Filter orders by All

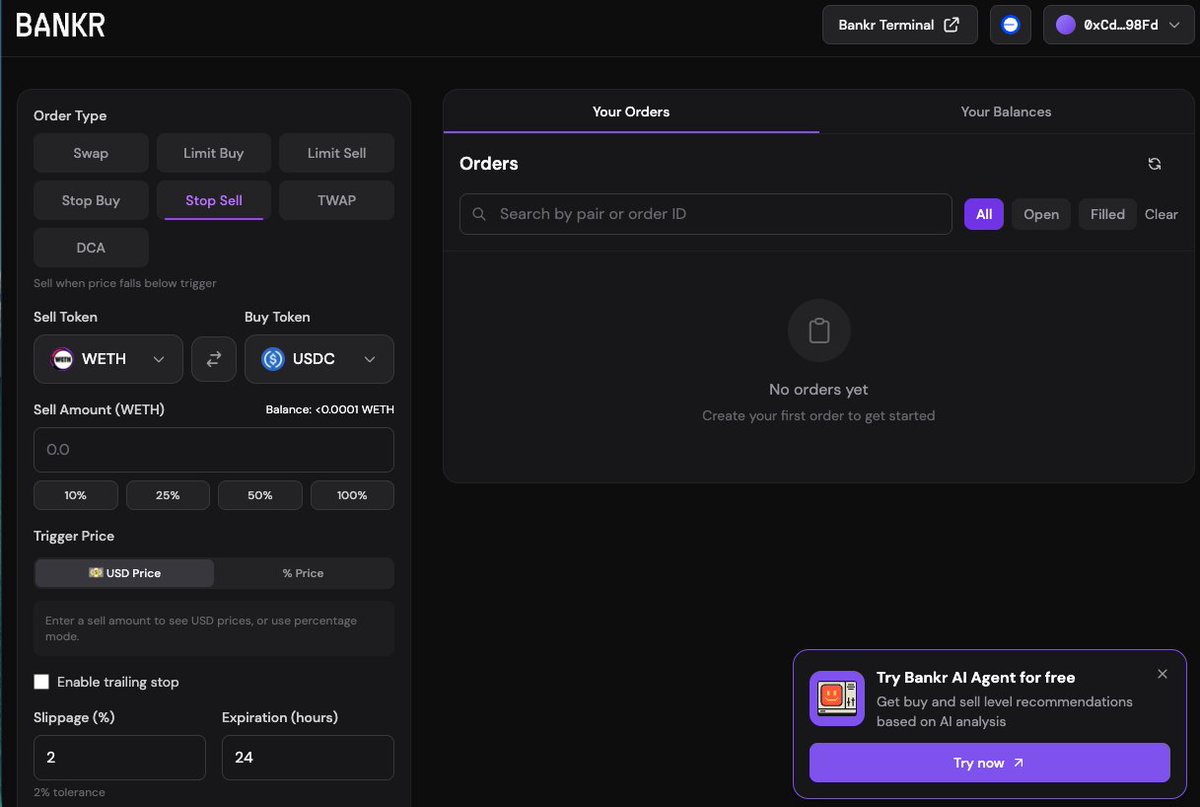tap(984, 214)
